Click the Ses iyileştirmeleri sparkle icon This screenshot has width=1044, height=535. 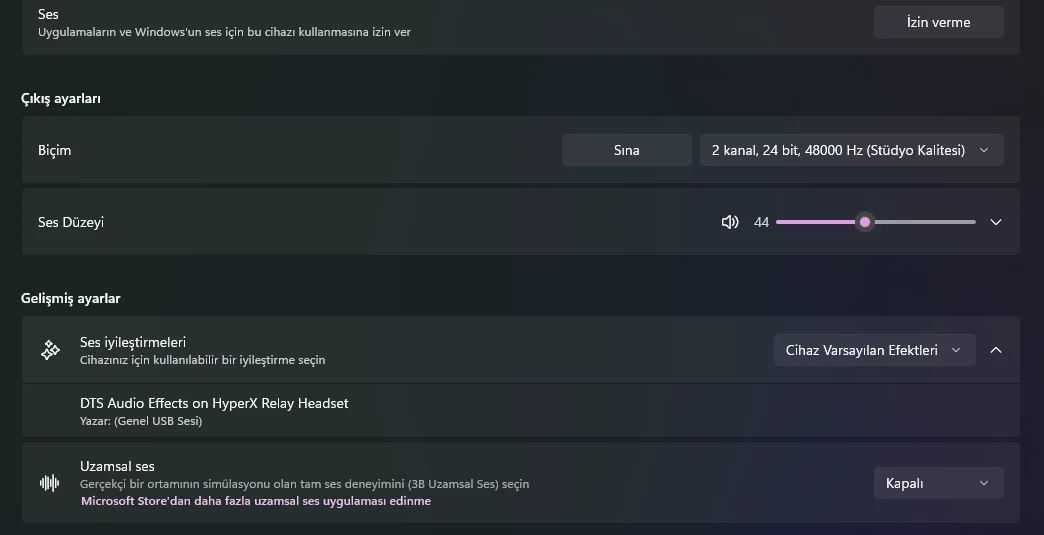pyautogui.click(x=50, y=350)
